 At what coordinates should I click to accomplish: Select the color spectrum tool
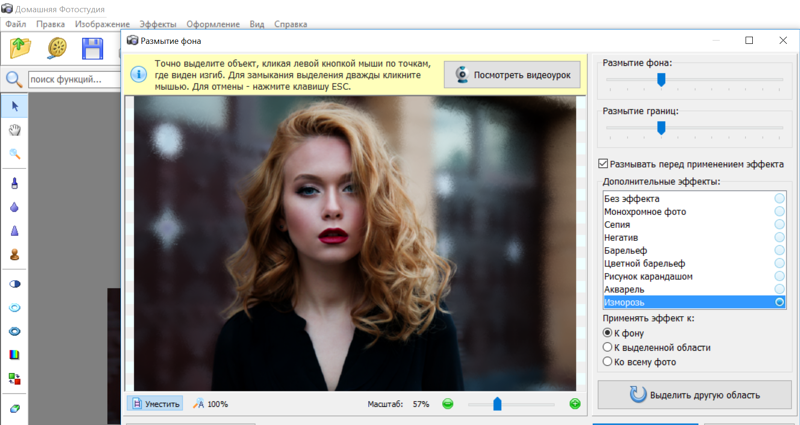(15, 355)
